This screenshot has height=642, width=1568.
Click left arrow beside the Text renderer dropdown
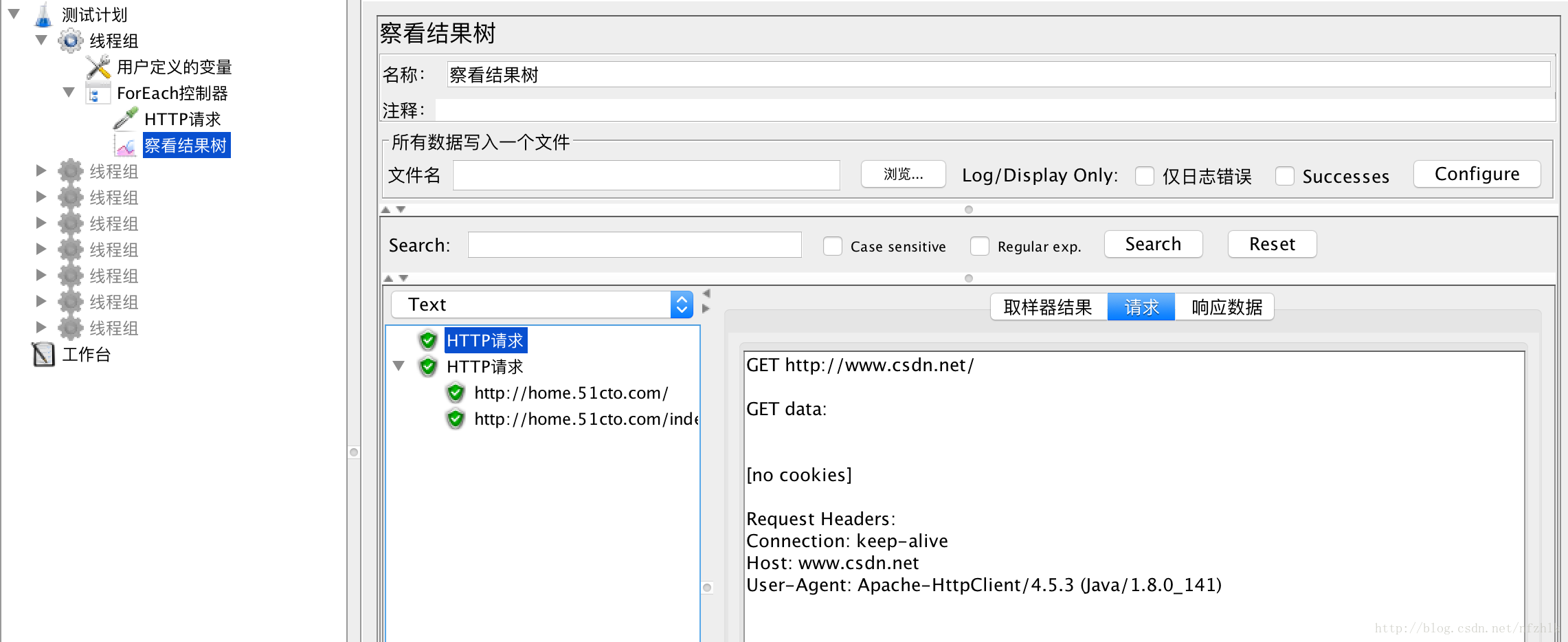pyautogui.click(x=706, y=294)
